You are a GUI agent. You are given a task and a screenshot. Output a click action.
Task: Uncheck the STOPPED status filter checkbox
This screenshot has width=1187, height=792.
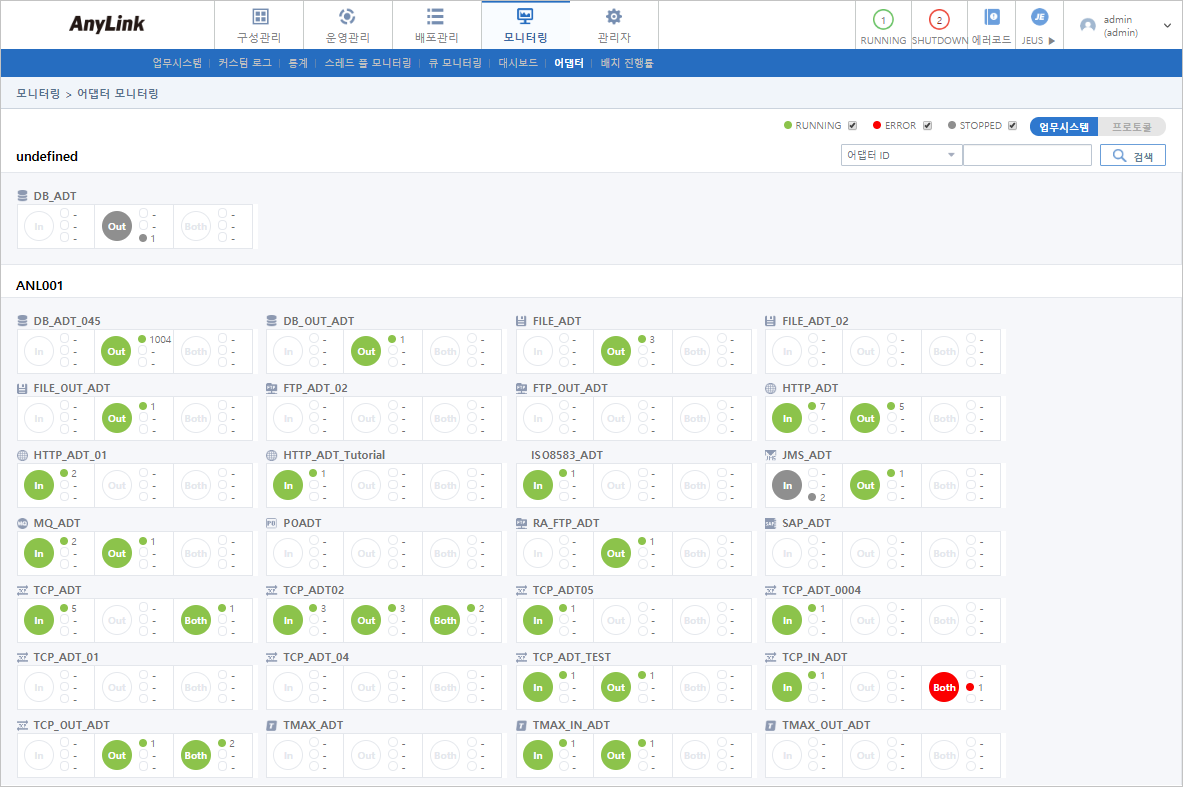[1012, 126]
